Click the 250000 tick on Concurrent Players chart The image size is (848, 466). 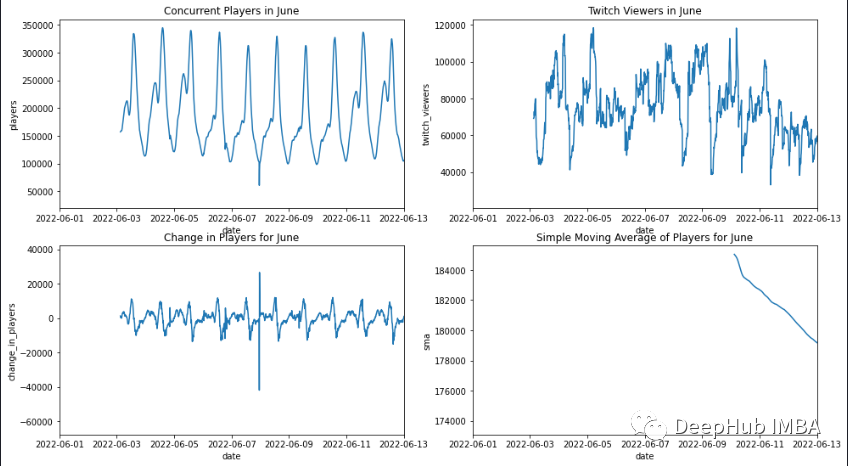[x=37, y=81]
